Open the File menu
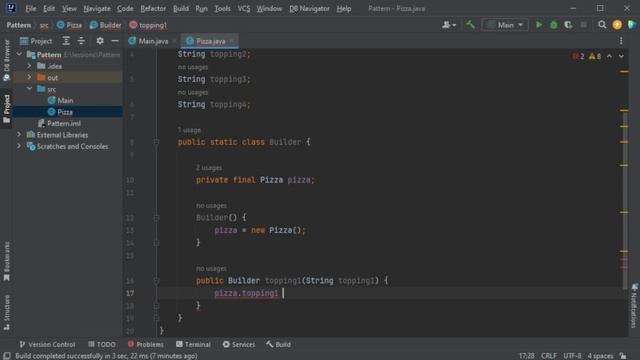Screen dimensions: 640x360 (30, 9)
